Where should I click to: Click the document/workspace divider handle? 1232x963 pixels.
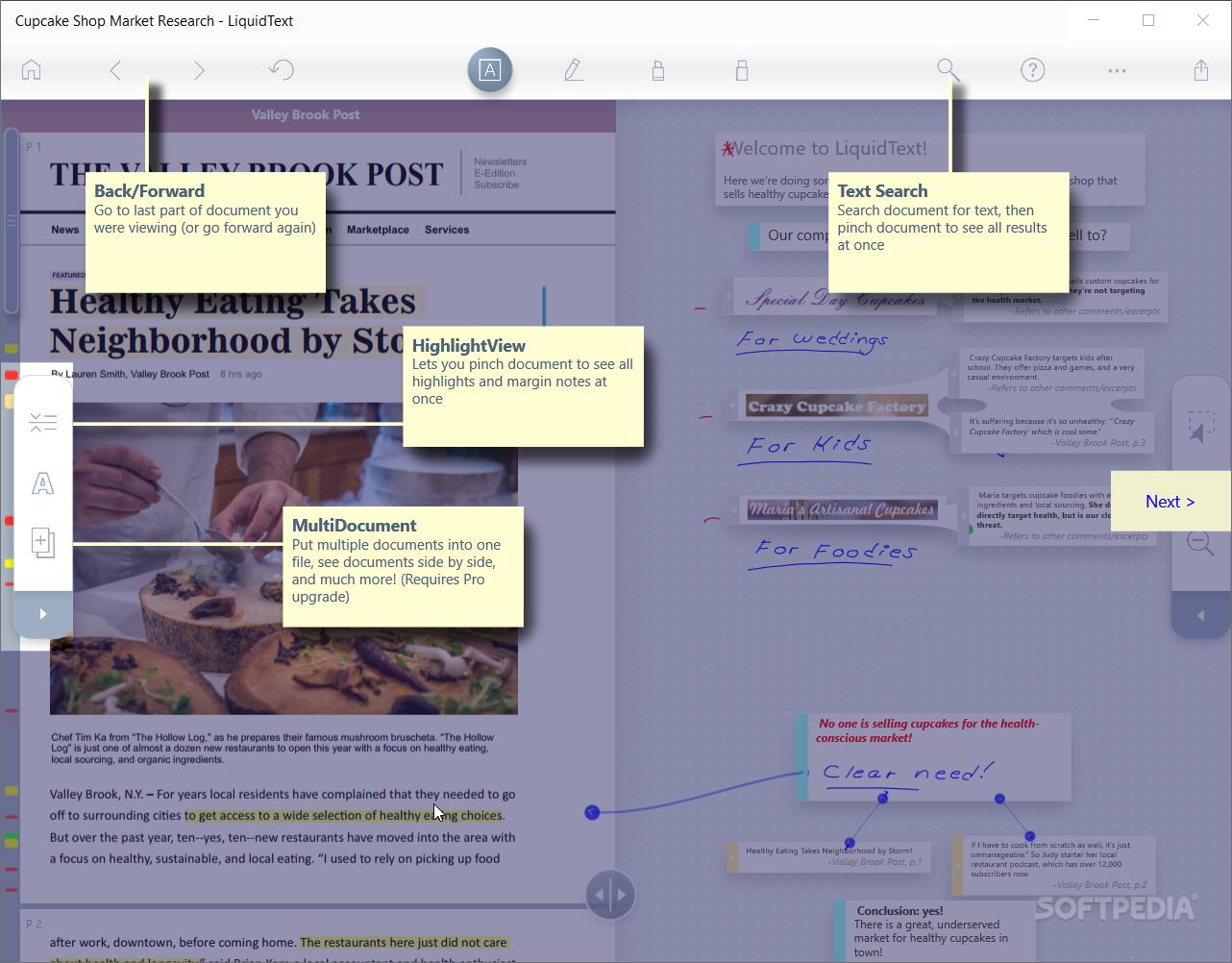[610, 895]
